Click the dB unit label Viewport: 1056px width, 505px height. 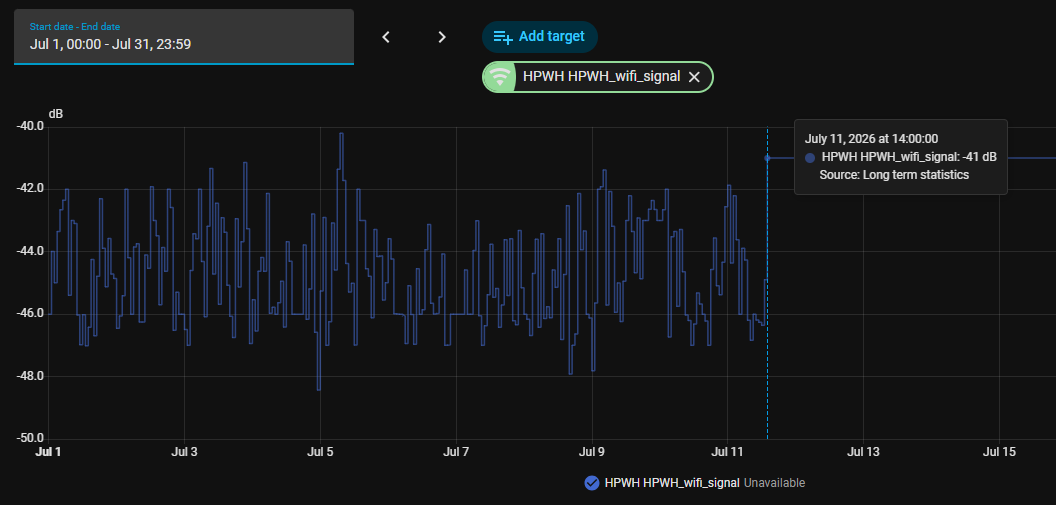tap(56, 114)
